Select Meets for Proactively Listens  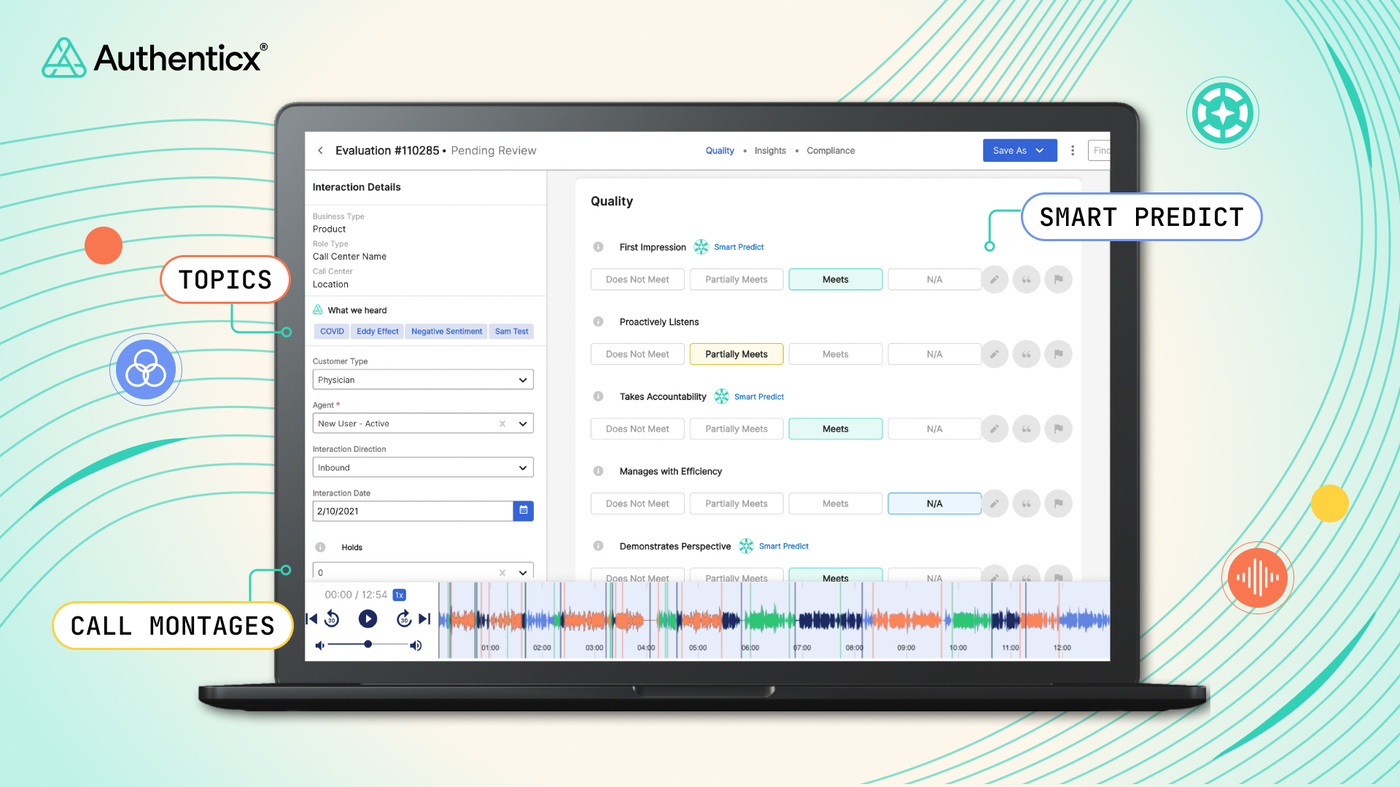click(835, 354)
